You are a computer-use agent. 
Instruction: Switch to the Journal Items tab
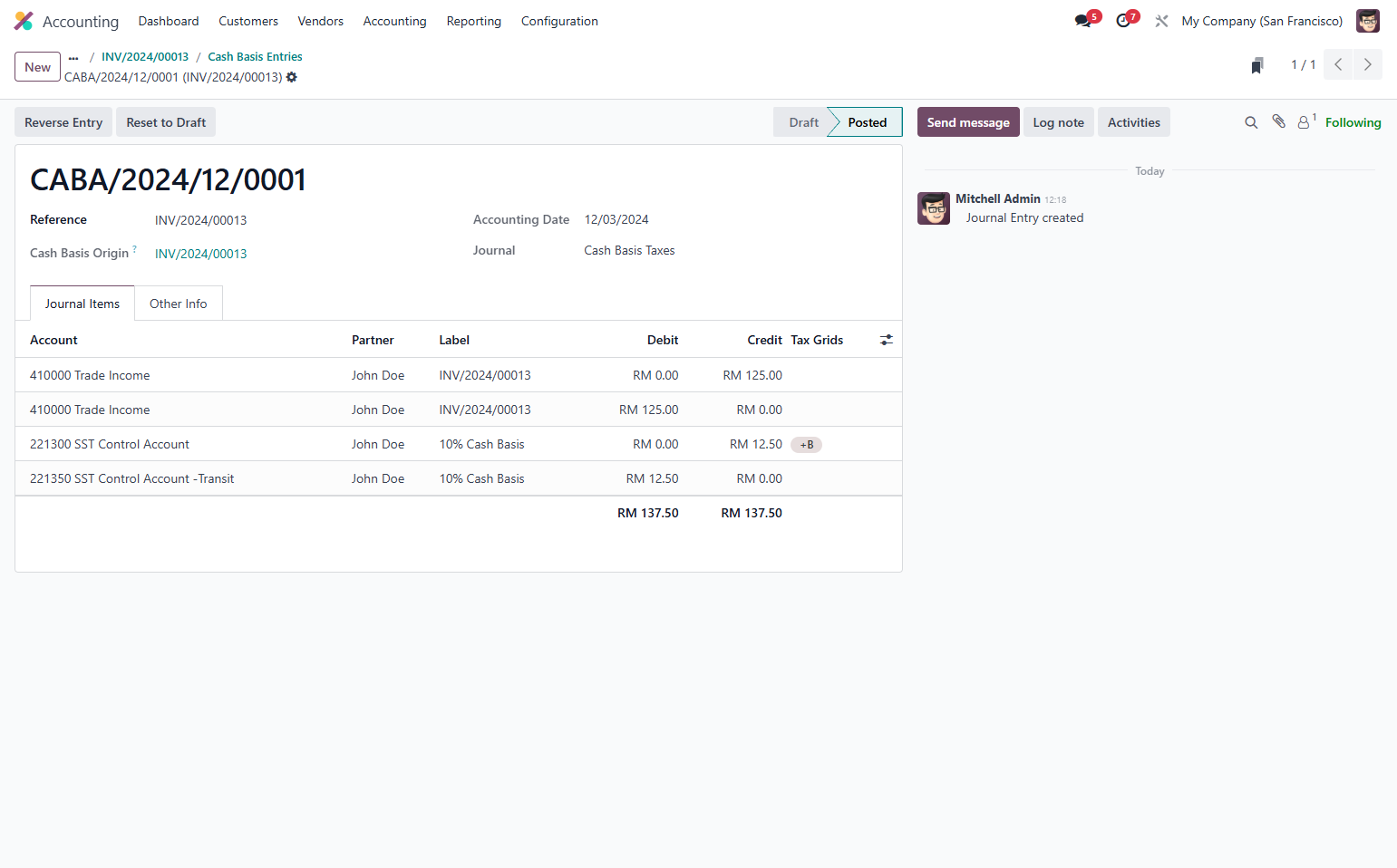click(x=82, y=304)
